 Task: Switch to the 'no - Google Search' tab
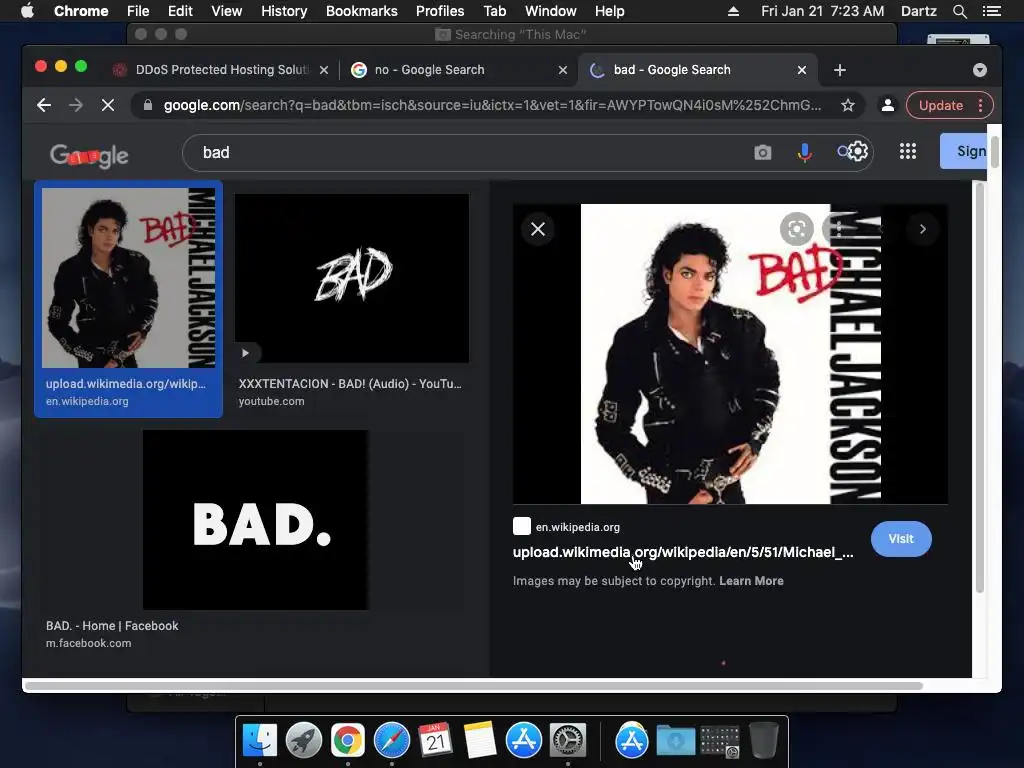[457, 70]
